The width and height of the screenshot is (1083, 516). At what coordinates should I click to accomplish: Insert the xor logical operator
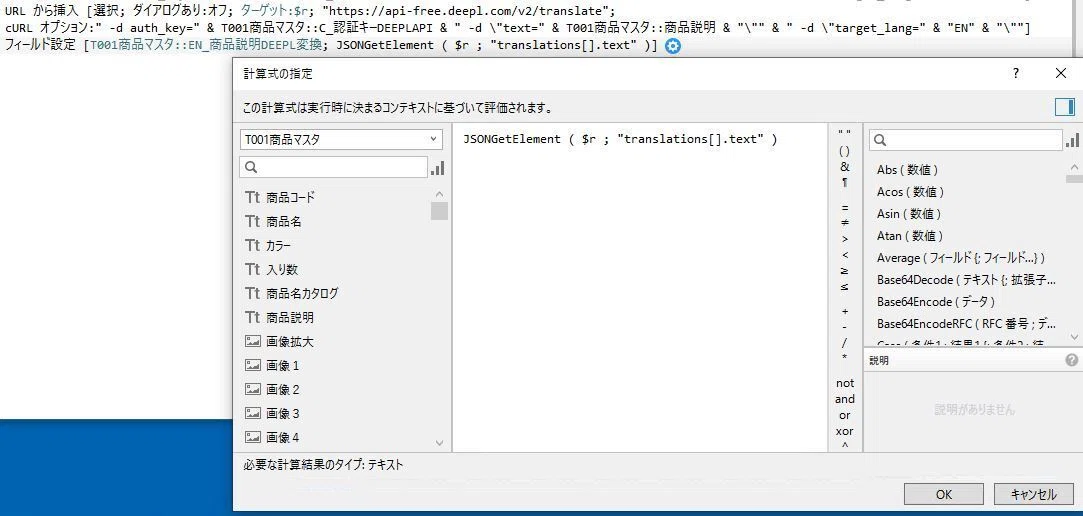(845, 431)
